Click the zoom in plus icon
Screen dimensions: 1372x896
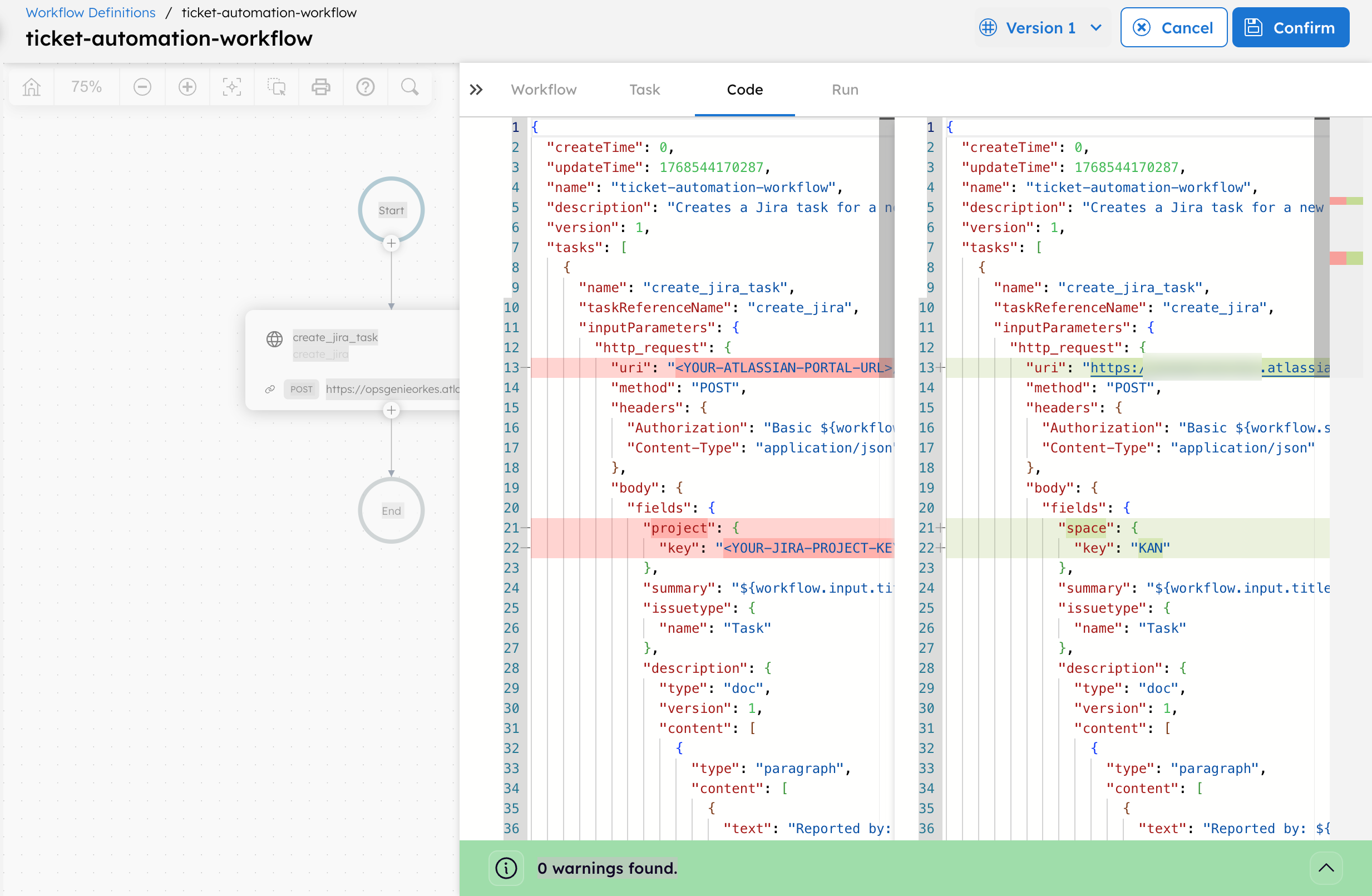[x=187, y=87]
